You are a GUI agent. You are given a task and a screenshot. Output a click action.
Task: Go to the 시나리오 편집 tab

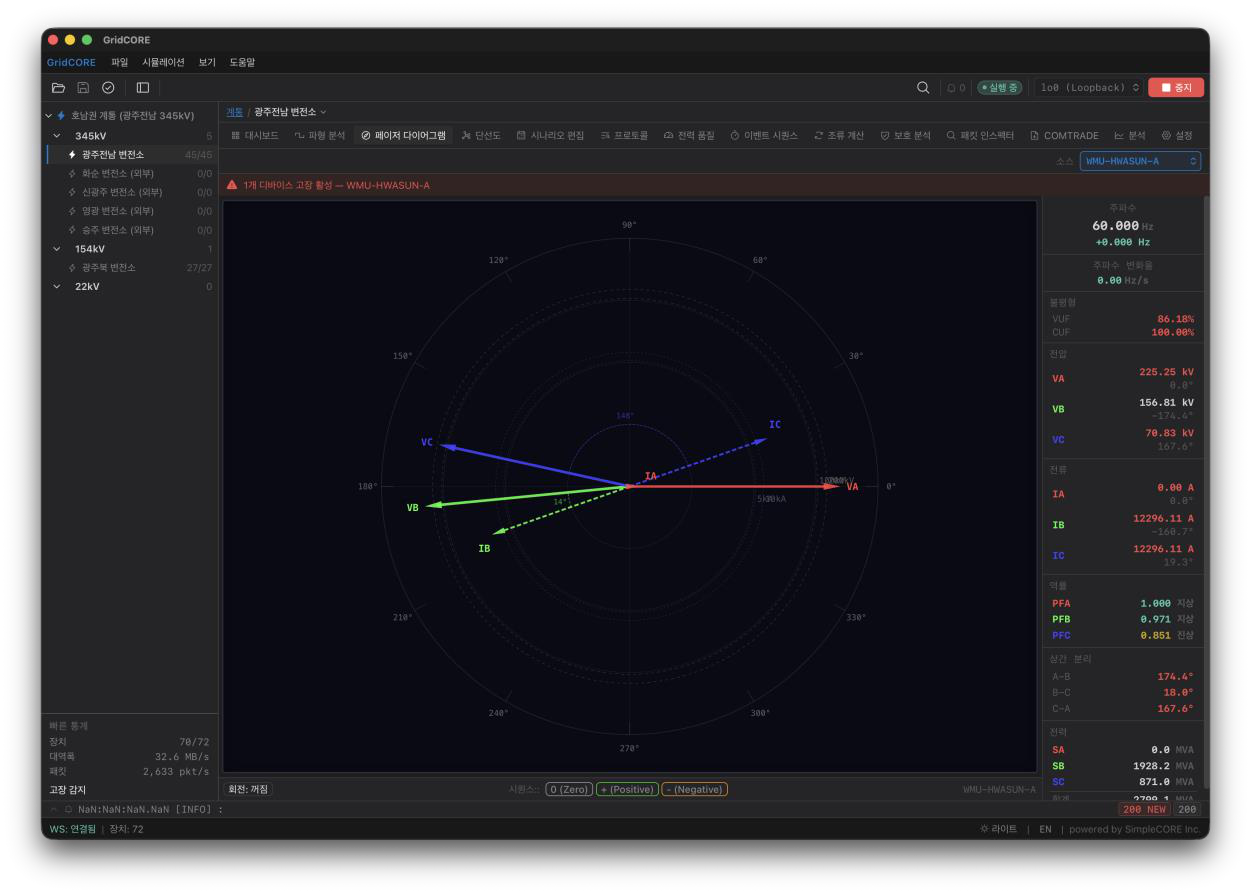tap(550, 135)
